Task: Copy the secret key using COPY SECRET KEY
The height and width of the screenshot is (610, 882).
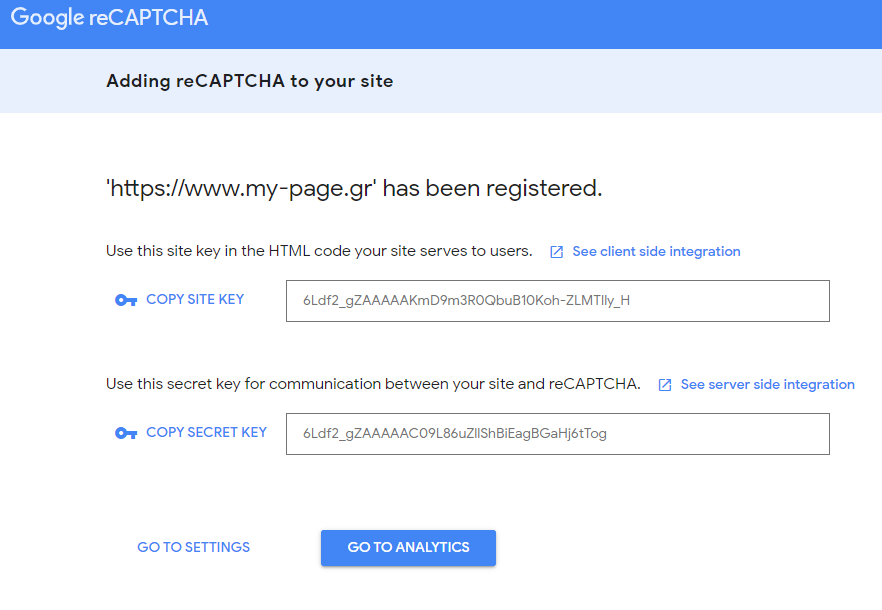Action: point(206,432)
